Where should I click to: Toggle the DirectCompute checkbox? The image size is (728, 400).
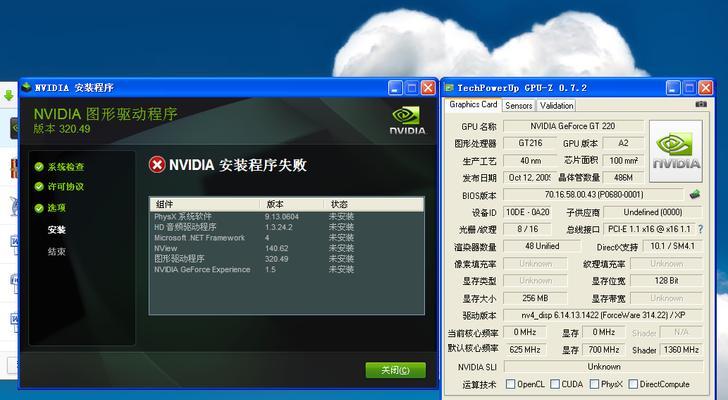point(633,384)
